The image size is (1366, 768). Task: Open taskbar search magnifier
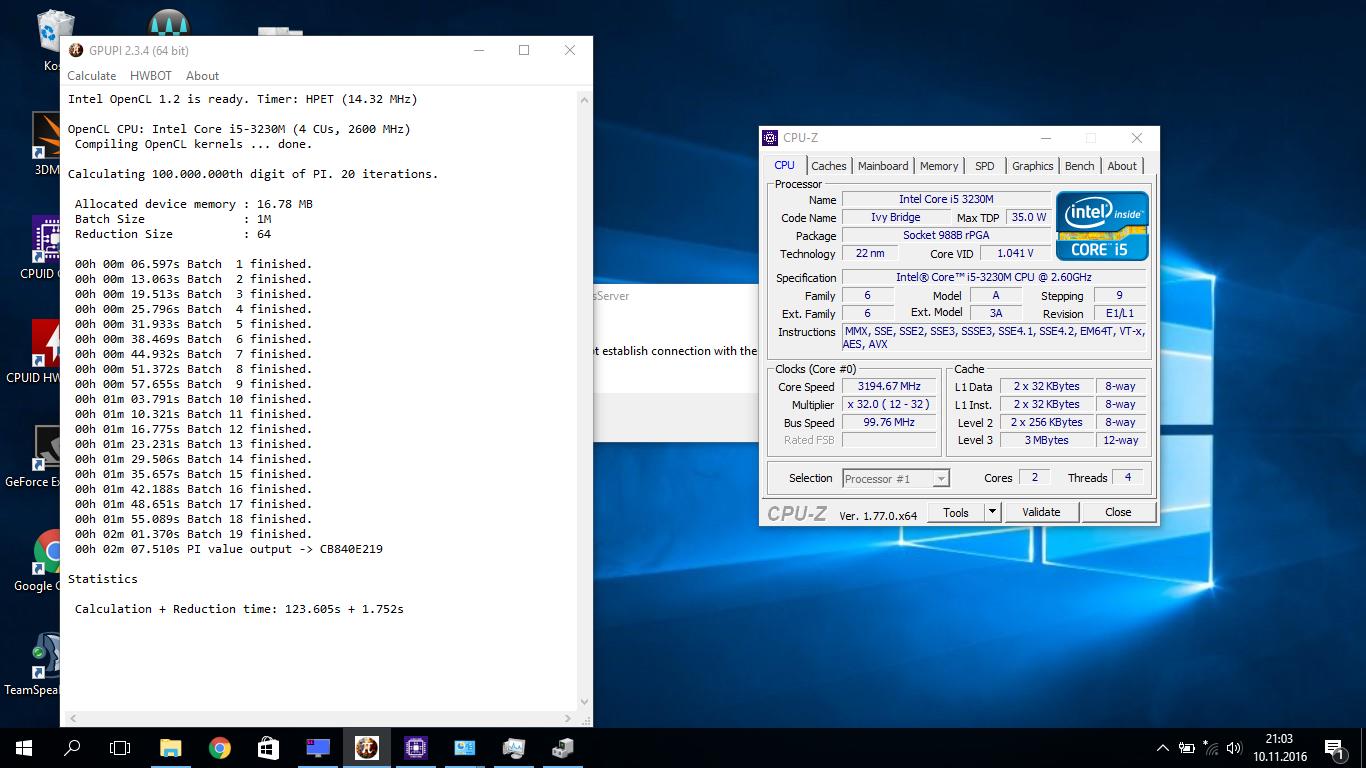[x=72, y=747]
